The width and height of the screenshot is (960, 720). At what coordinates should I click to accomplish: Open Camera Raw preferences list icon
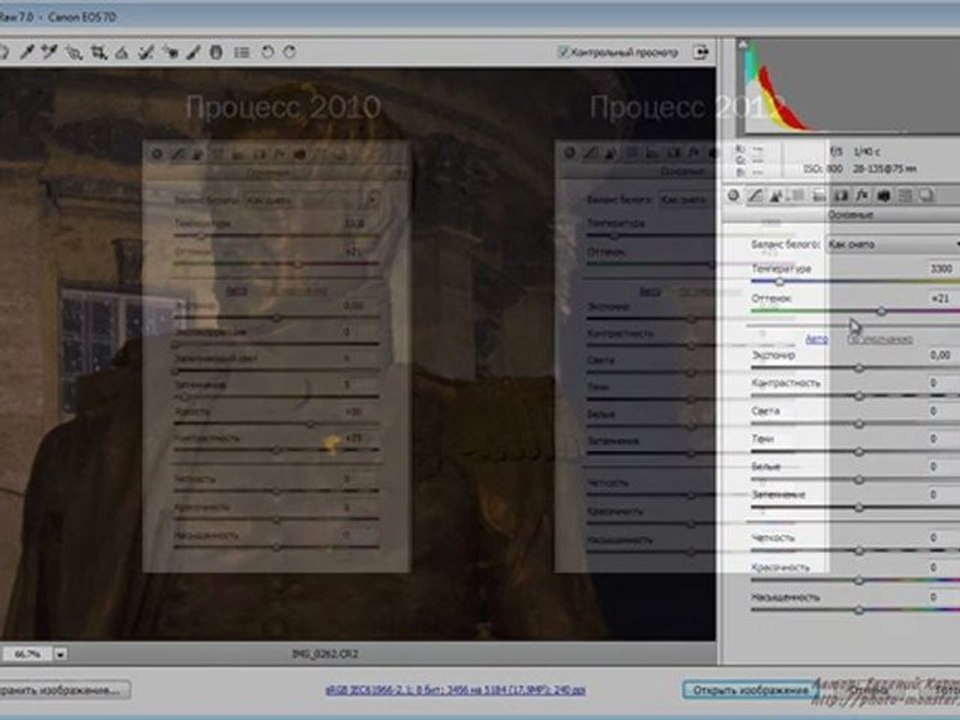242,53
